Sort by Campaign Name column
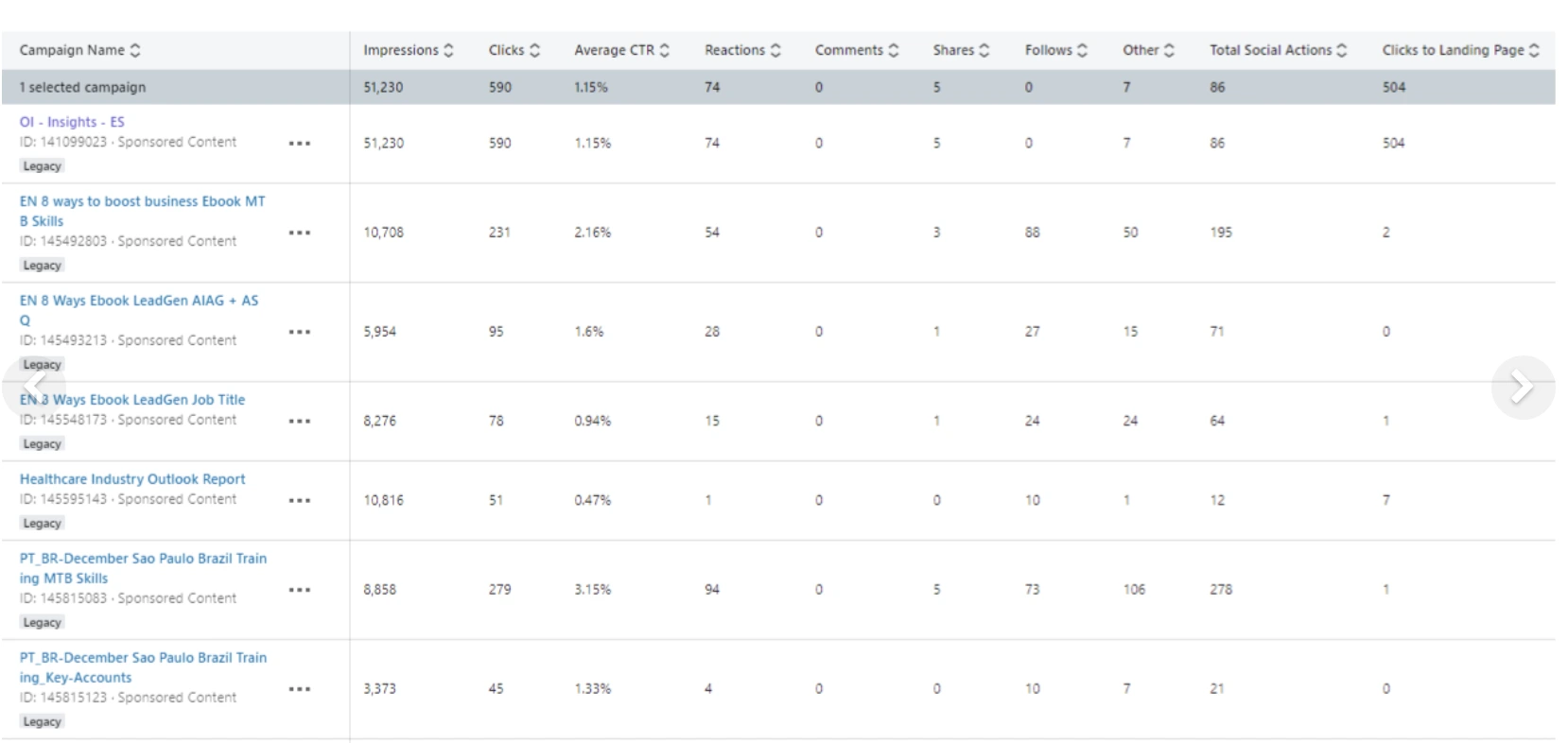Viewport: 1568px width, 743px height. point(80,50)
